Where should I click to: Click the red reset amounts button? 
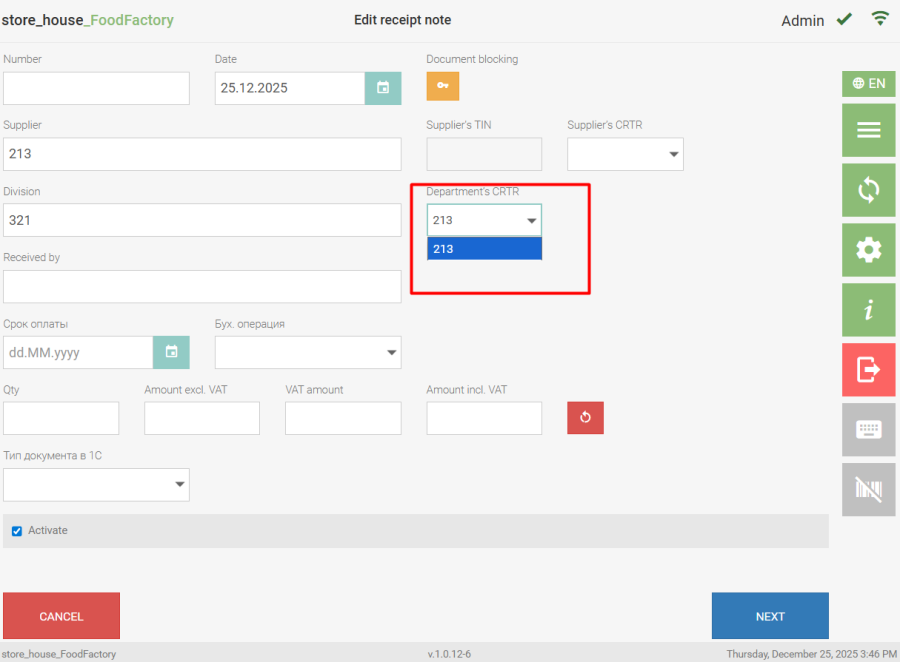(x=585, y=418)
